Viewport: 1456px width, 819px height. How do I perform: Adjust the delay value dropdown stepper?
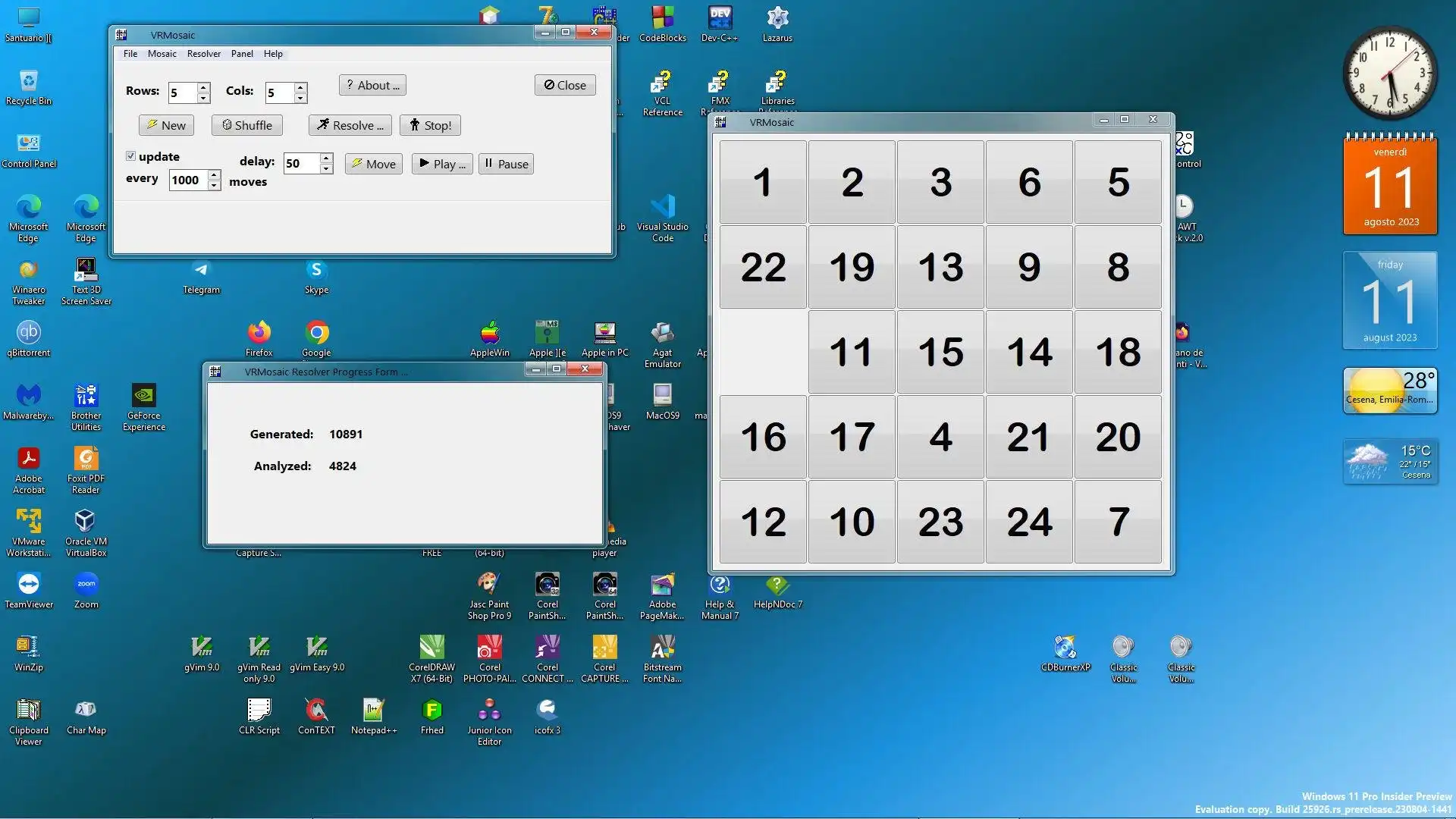(325, 157)
